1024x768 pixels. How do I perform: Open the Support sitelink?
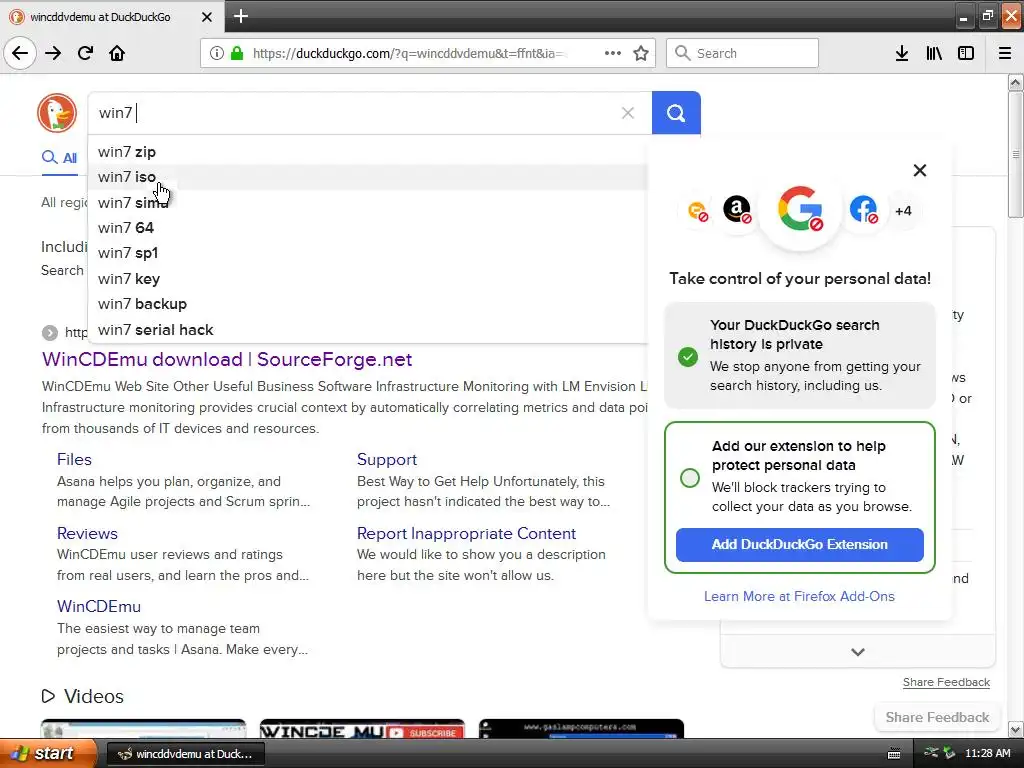pos(387,459)
